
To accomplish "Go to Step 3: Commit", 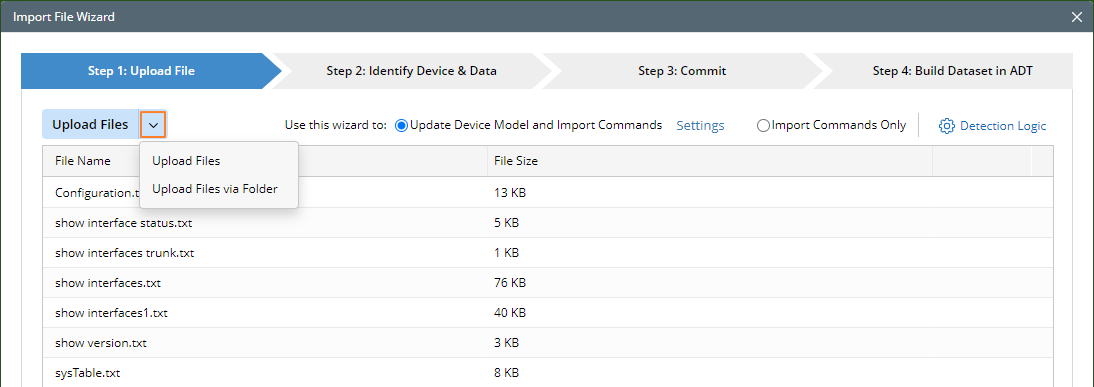I will [682, 70].
